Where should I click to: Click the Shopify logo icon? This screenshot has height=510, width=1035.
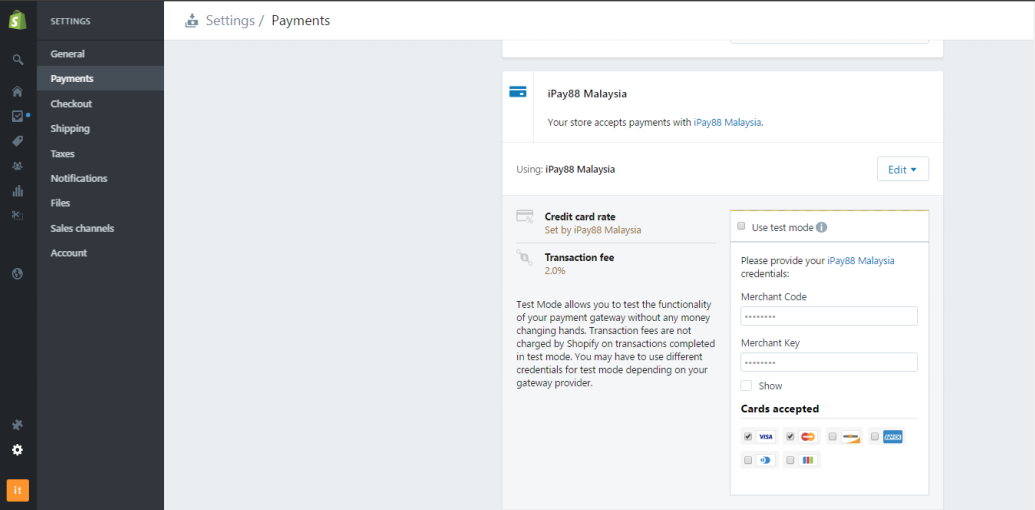(17, 20)
